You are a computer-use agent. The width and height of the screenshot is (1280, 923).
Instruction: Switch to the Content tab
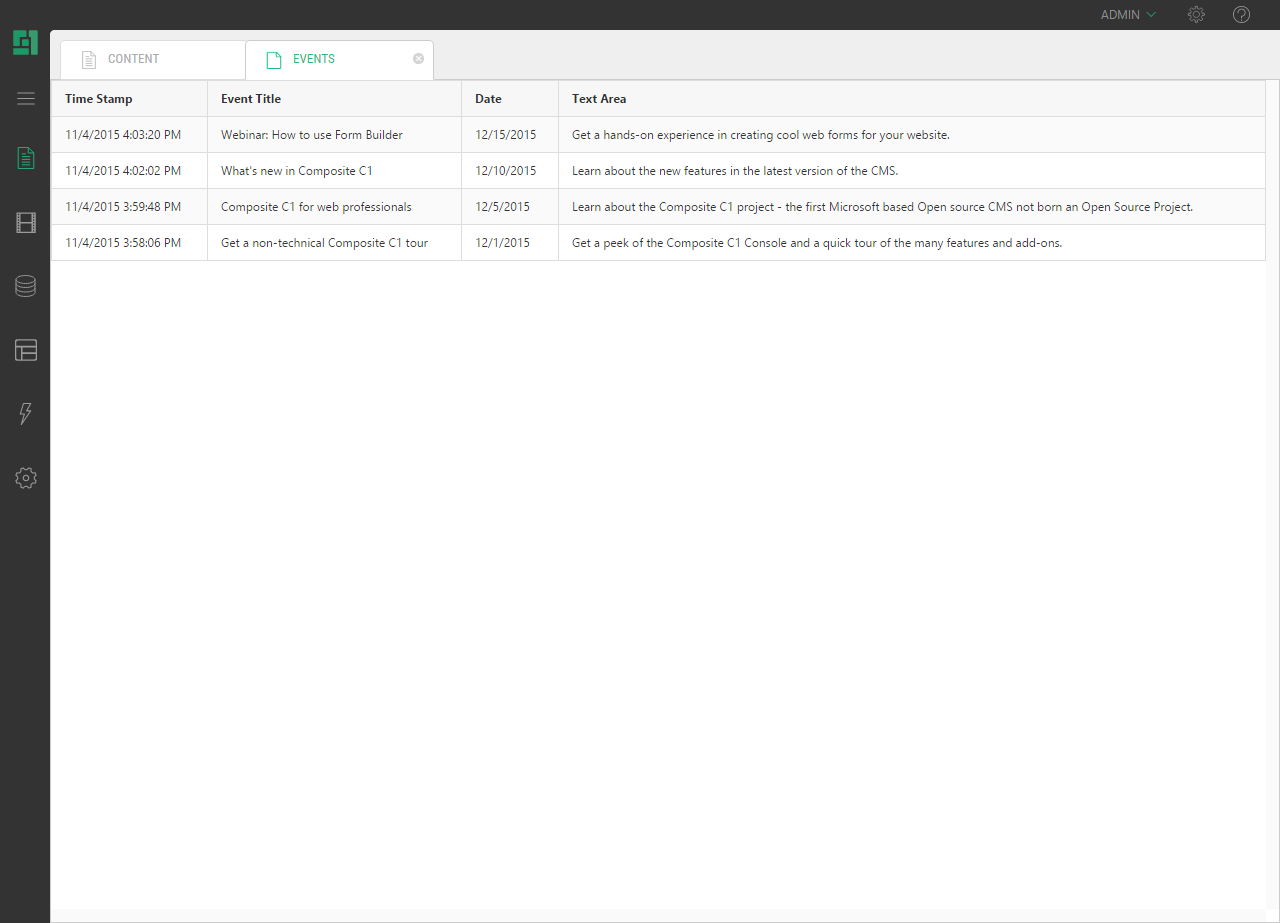point(134,59)
